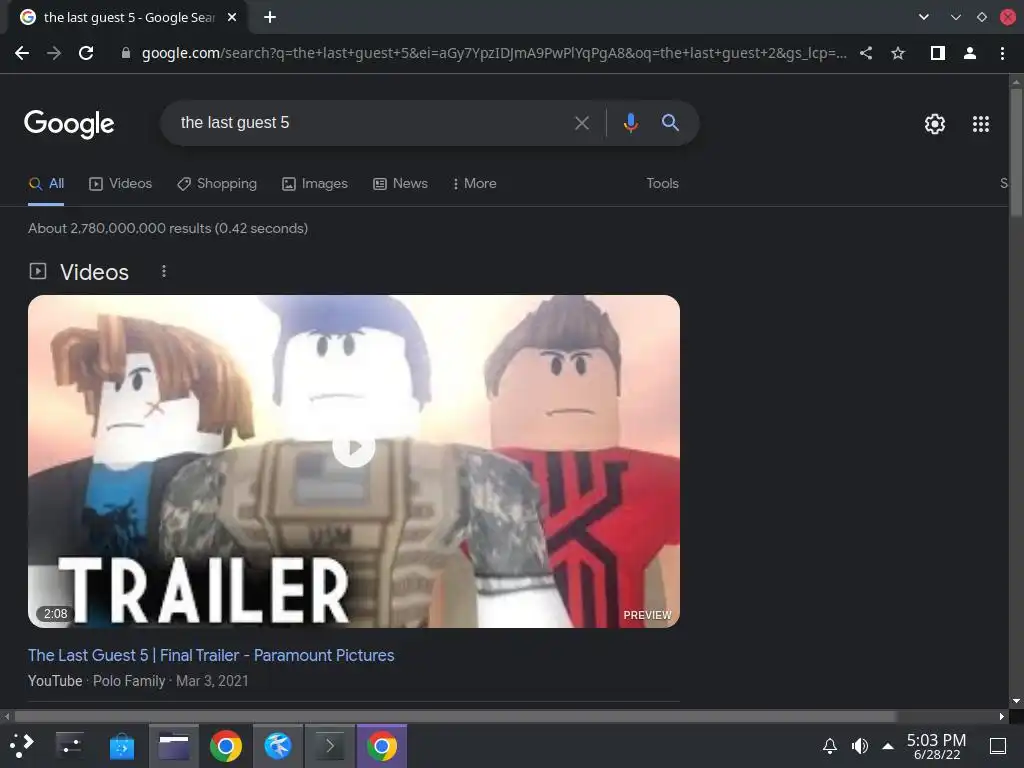Start voice search with microphone

630,123
